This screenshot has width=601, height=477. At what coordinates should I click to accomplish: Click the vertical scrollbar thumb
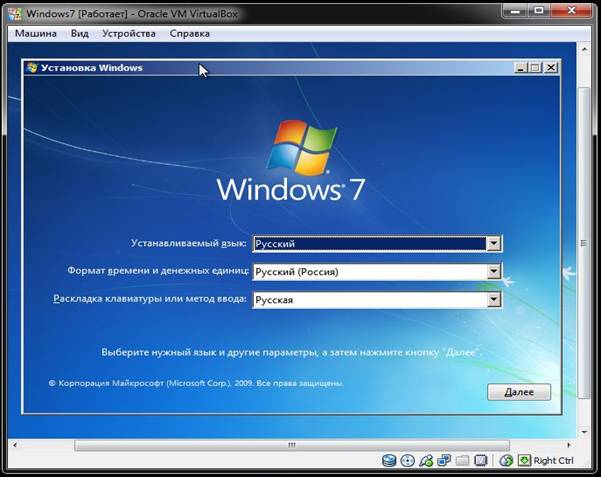584,243
